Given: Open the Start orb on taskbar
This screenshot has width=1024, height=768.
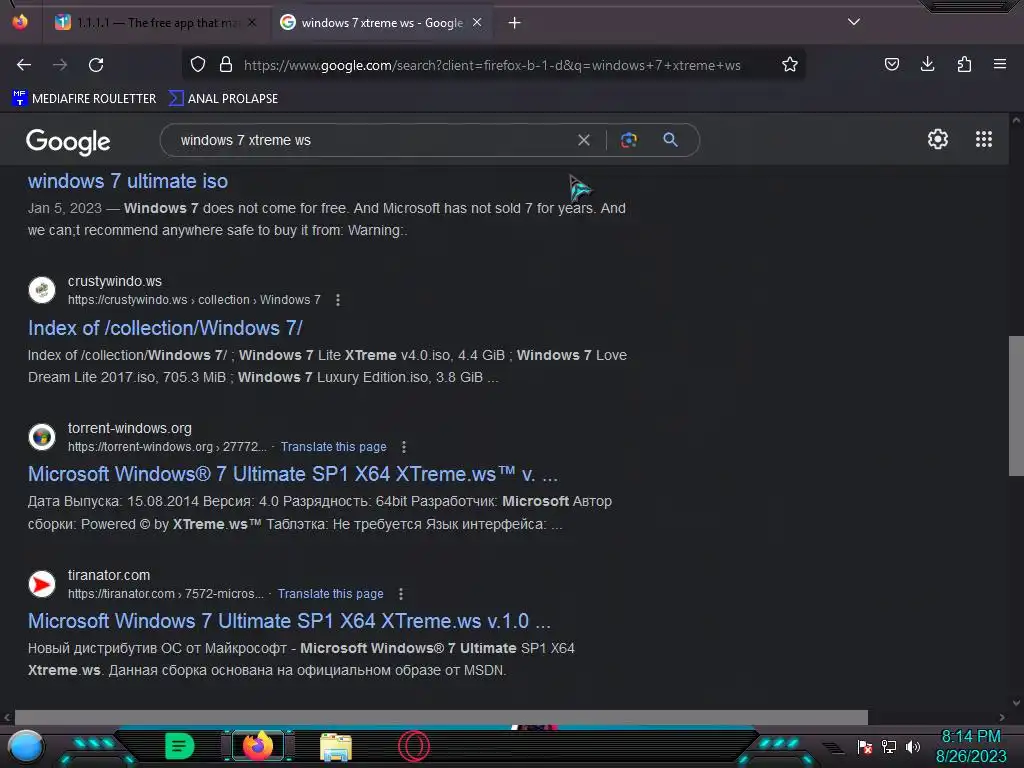Looking at the screenshot, I should [26, 747].
